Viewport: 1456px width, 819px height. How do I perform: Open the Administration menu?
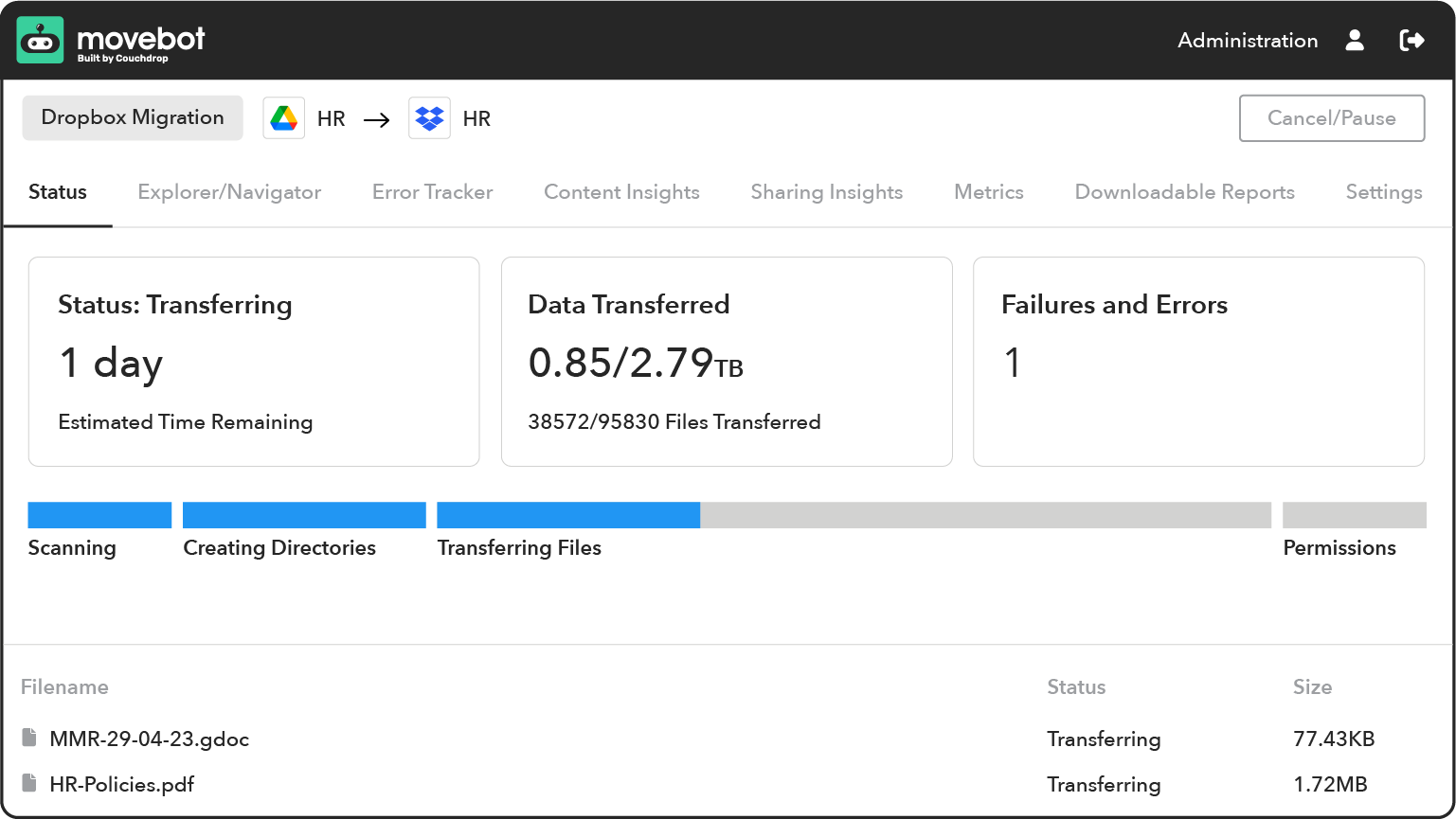1247,41
